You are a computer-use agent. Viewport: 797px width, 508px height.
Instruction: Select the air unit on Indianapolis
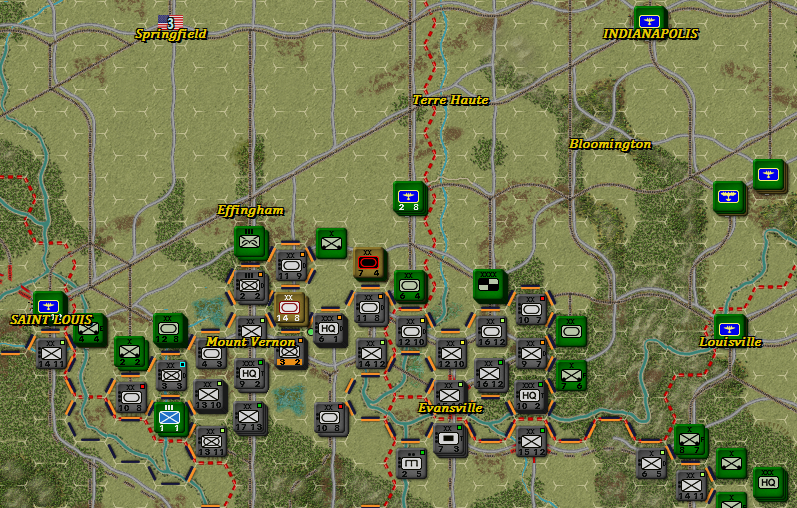[649, 20]
